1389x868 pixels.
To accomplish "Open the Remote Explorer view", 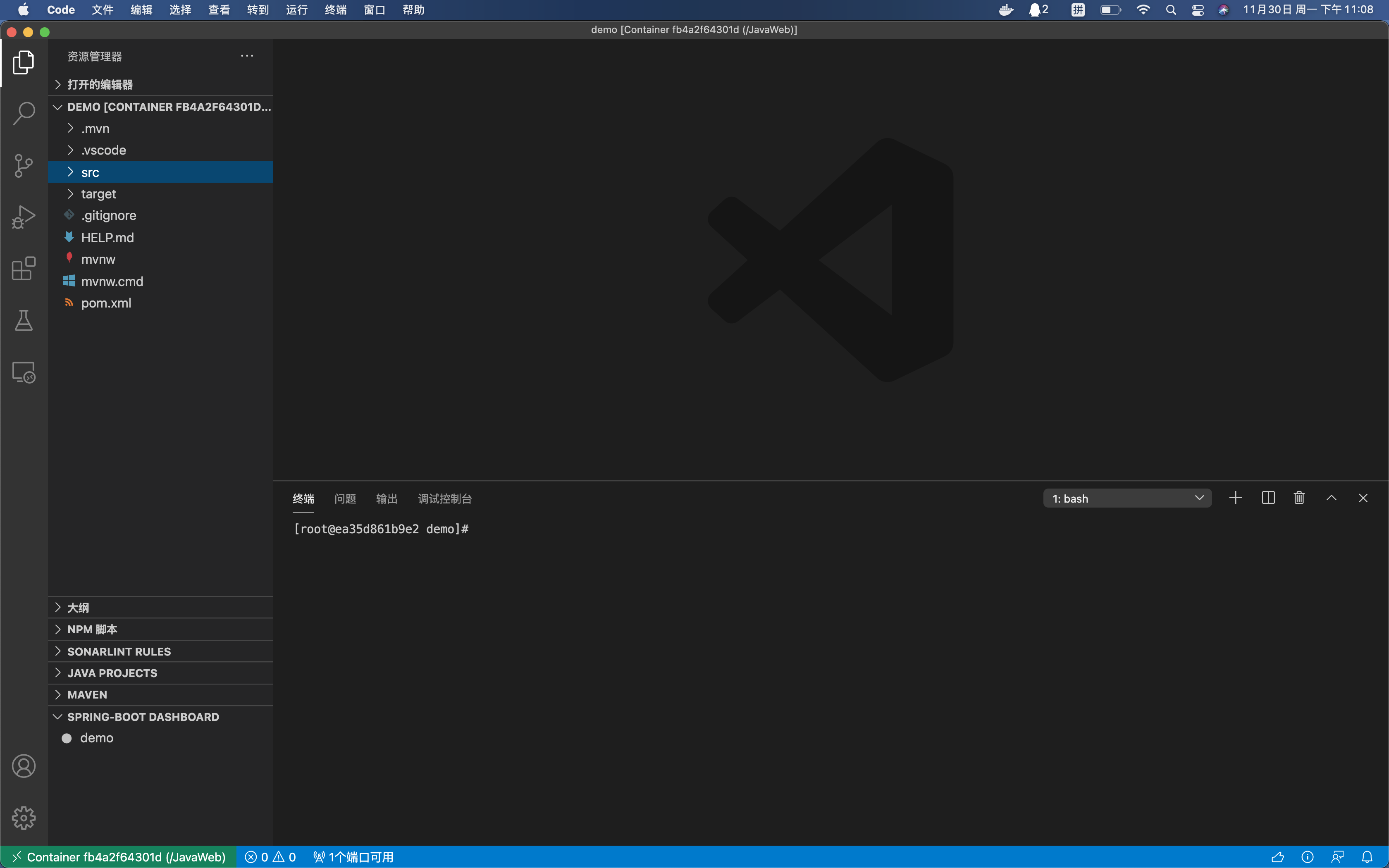I will [x=24, y=372].
